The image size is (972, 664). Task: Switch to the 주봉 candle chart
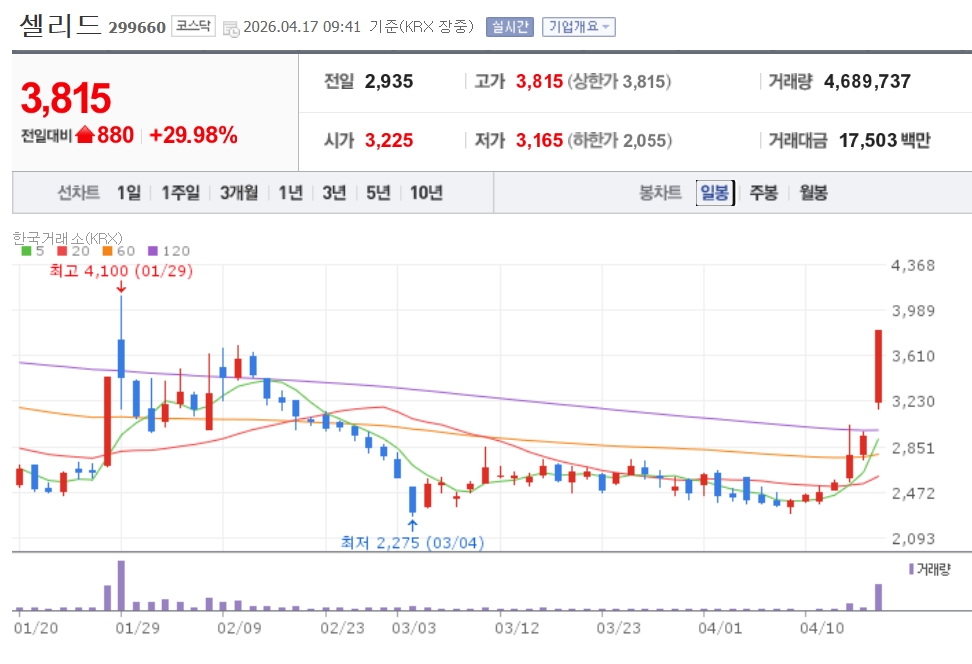pyautogui.click(x=763, y=193)
